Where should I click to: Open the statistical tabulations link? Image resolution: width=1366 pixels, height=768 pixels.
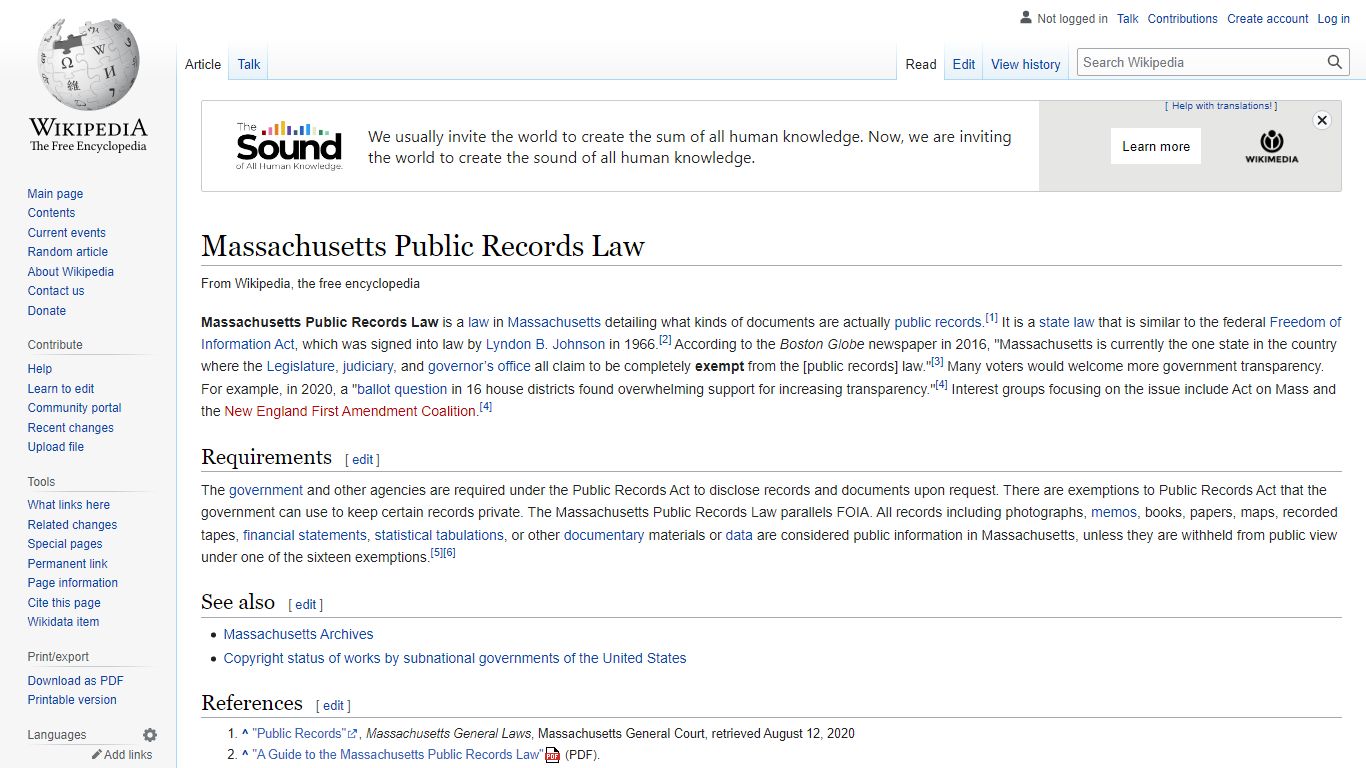pos(439,535)
